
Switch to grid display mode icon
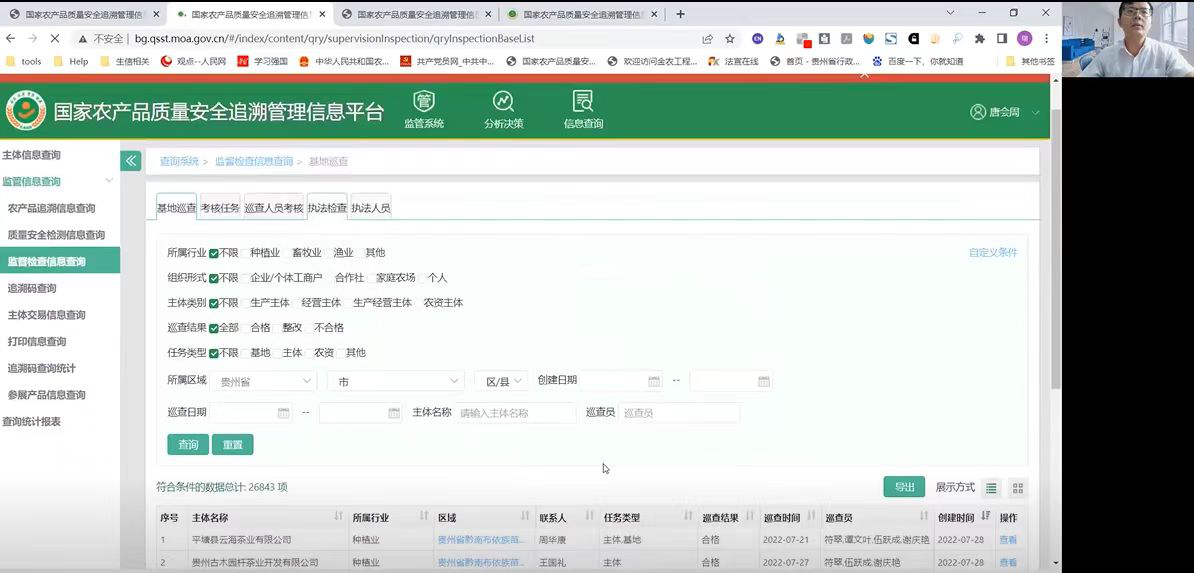pos(1018,488)
